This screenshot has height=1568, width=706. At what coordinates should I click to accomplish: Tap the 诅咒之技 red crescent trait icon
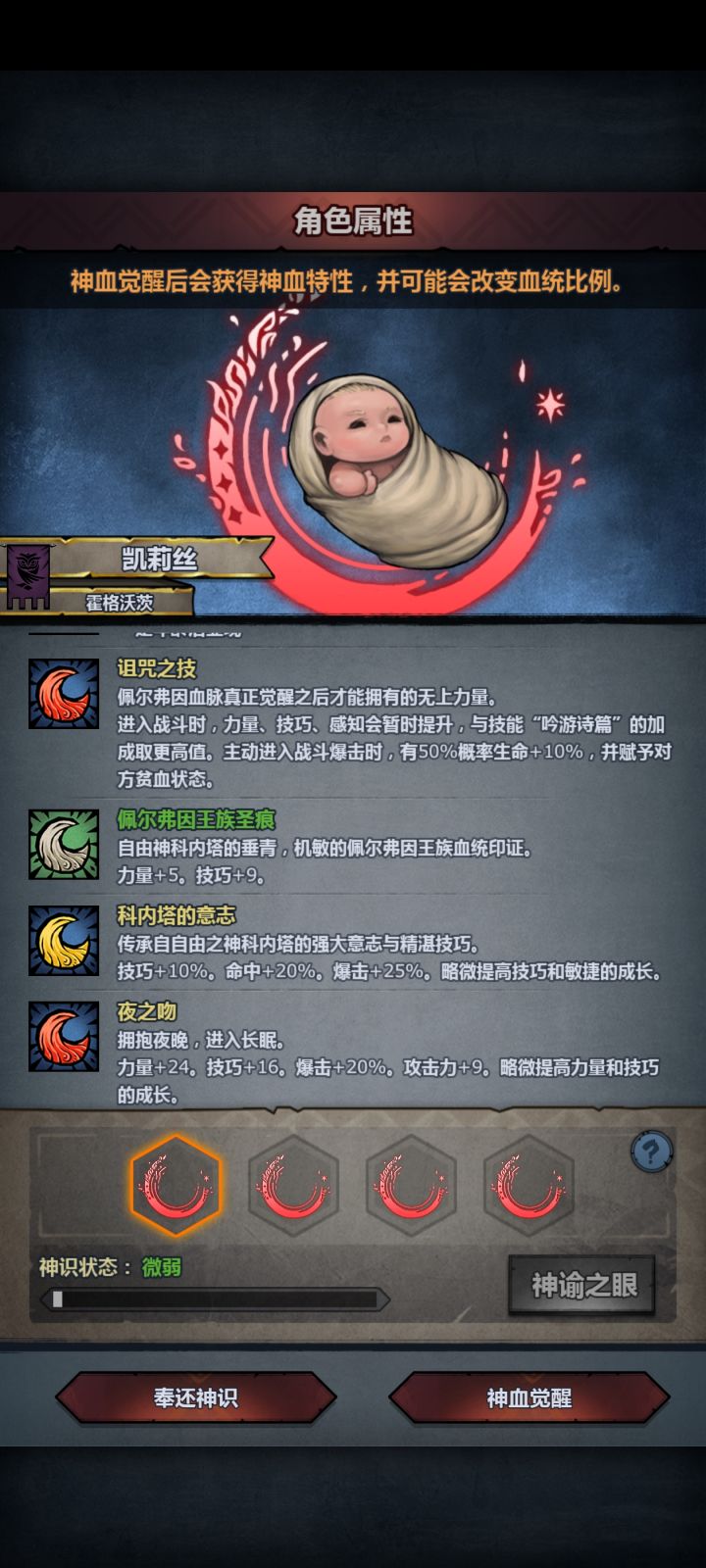point(64,694)
